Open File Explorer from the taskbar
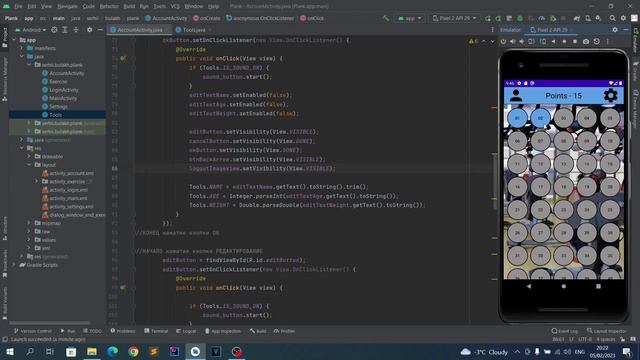 pyautogui.click(x=92, y=351)
